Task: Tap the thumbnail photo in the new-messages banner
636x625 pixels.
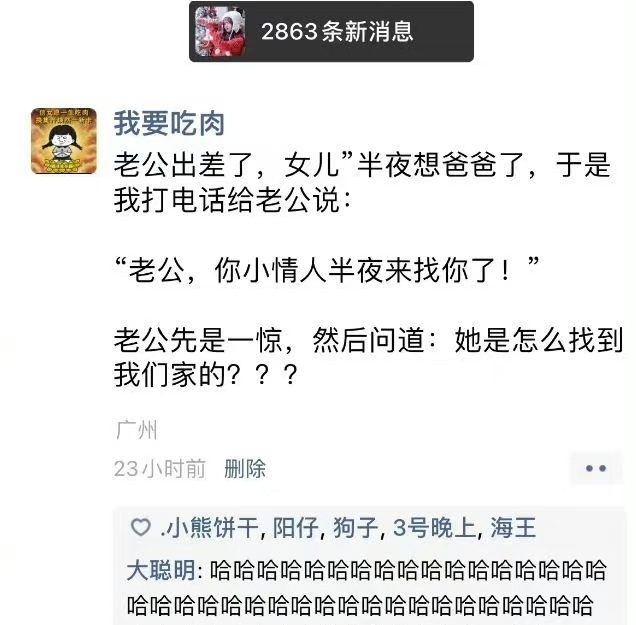Action: 220,32
